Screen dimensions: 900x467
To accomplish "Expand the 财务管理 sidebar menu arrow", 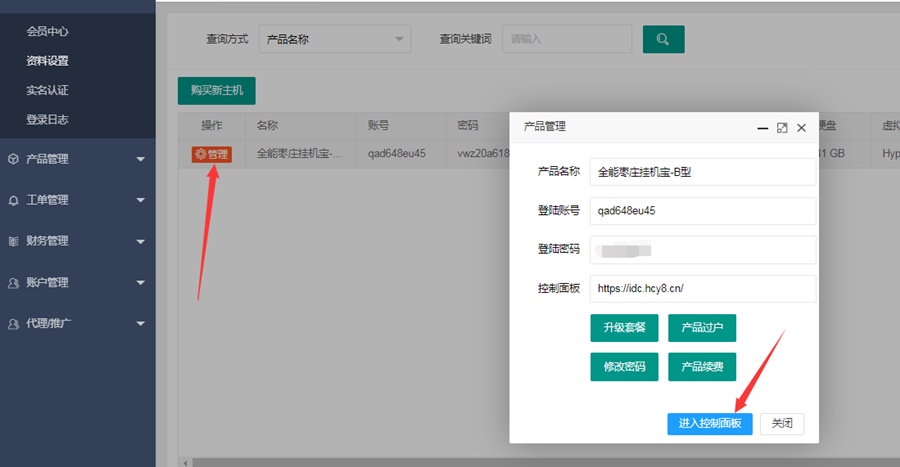I will 140,241.
